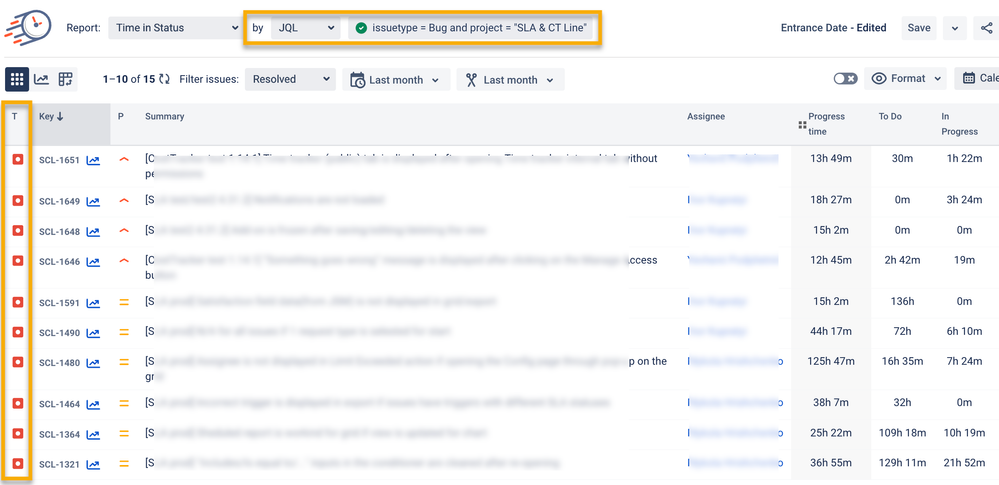
Task: Open issue SCL-1321
Action: click(x=59, y=465)
